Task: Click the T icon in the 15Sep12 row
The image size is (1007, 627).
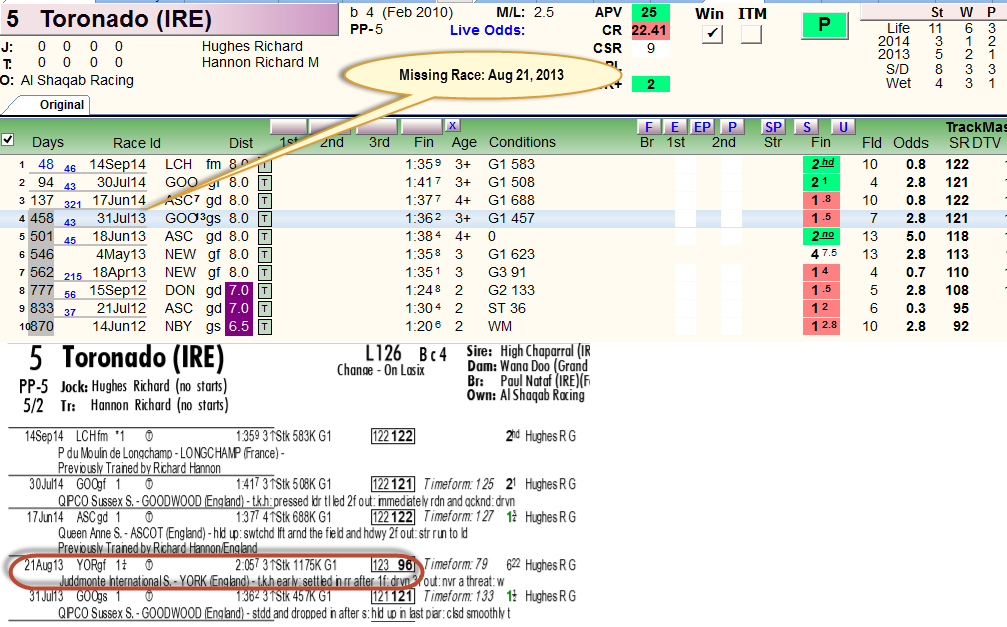Action: (265, 291)
